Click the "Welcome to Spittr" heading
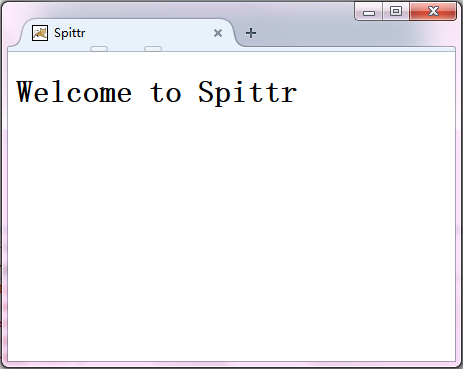Screen dimensions: 463x369 pos(157,92)
